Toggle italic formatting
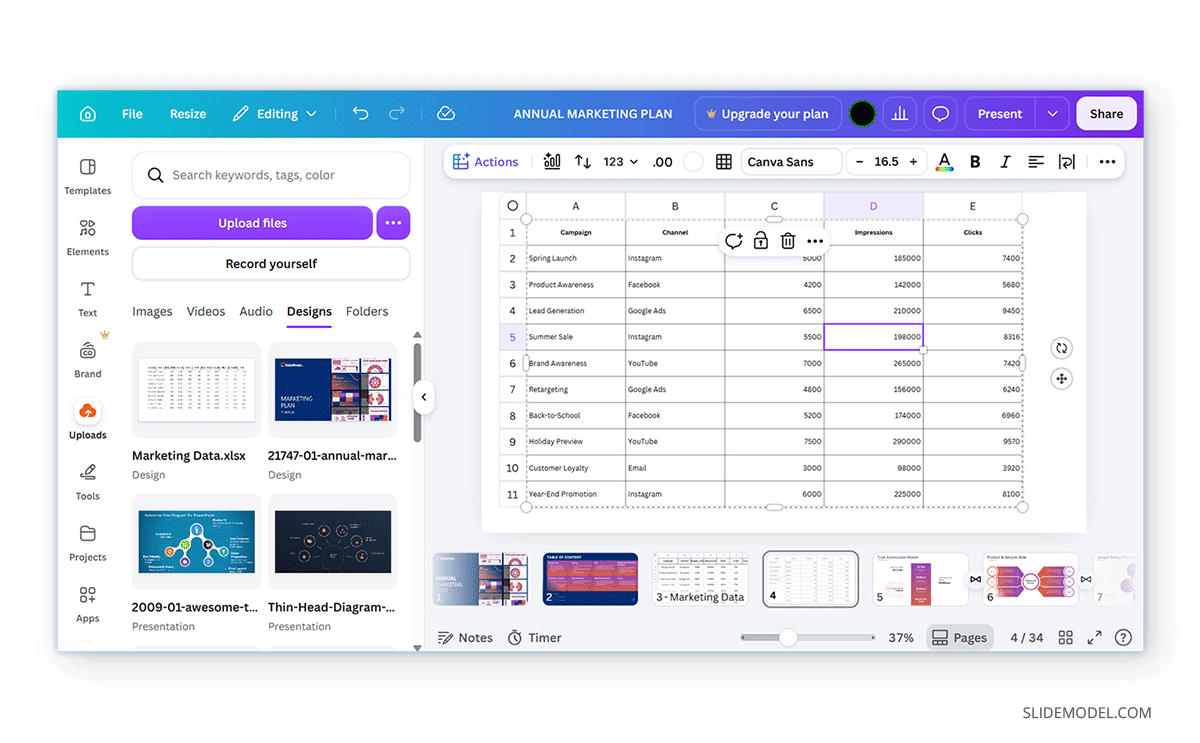This screenshot has width=1200, height=743. (x=1005, y=162)
